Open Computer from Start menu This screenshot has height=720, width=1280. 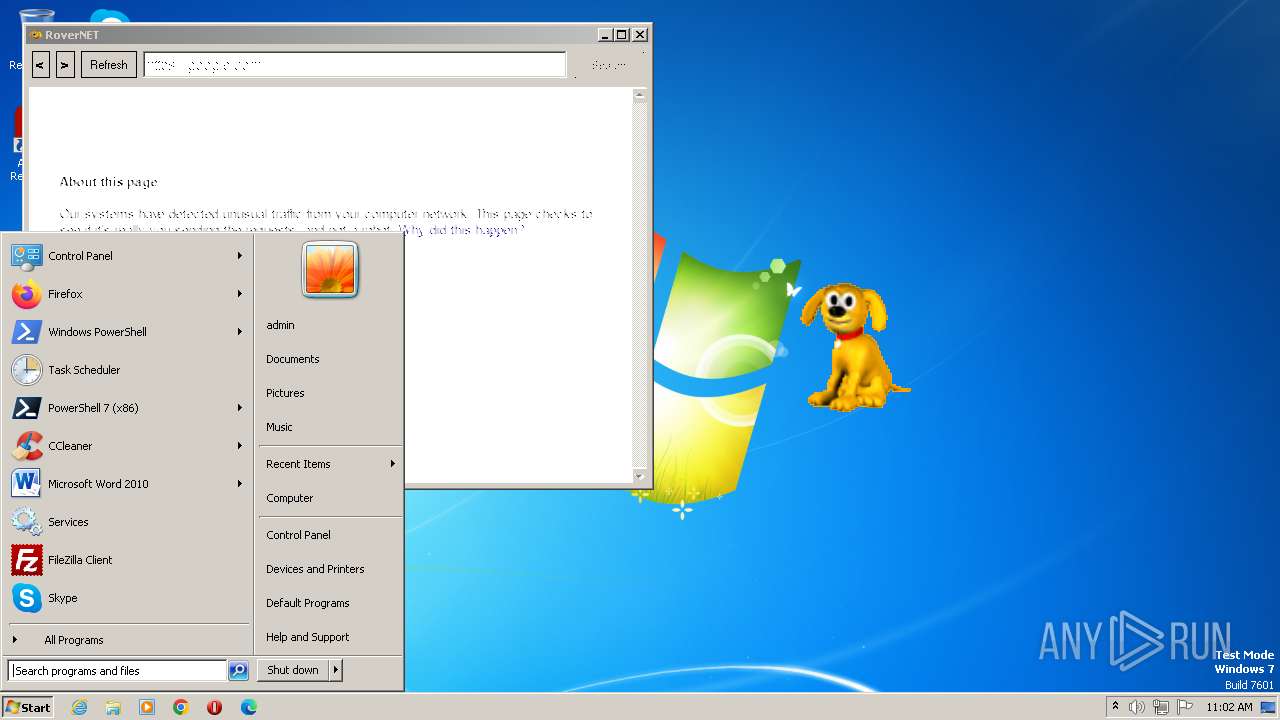[x=330, y=498]
